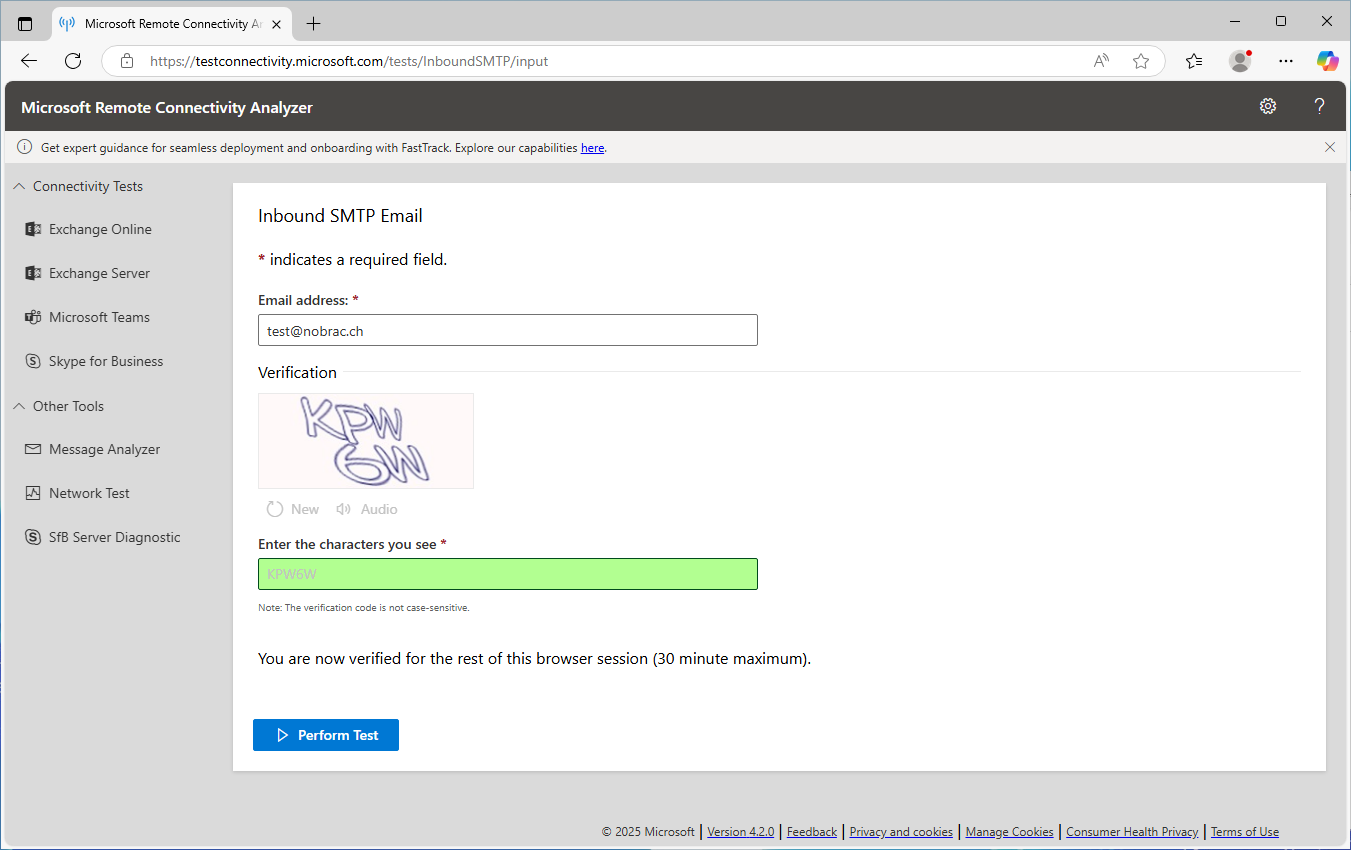Click the Microsoft Remote Connectivity Analyzer title
1351x850 pixels.
(x=167, y=107)
